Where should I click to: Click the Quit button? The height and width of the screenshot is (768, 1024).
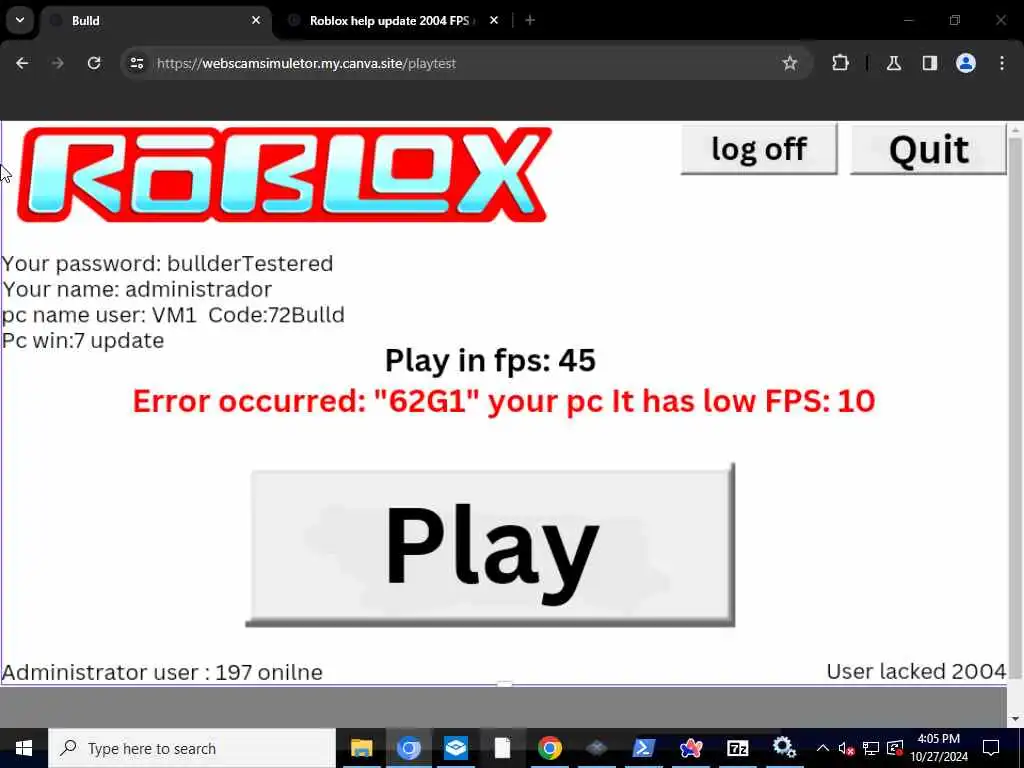coord(928,150)
